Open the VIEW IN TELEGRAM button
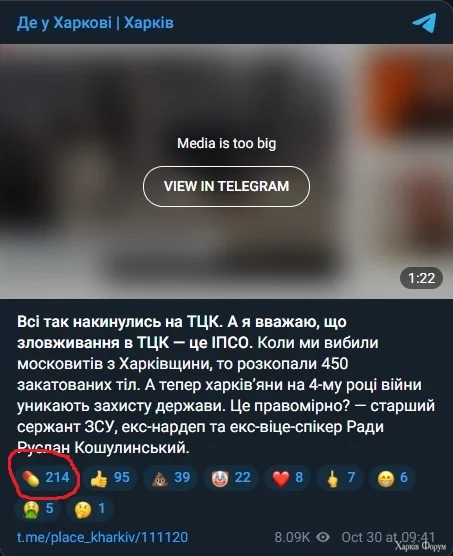 tap(226, 186)
